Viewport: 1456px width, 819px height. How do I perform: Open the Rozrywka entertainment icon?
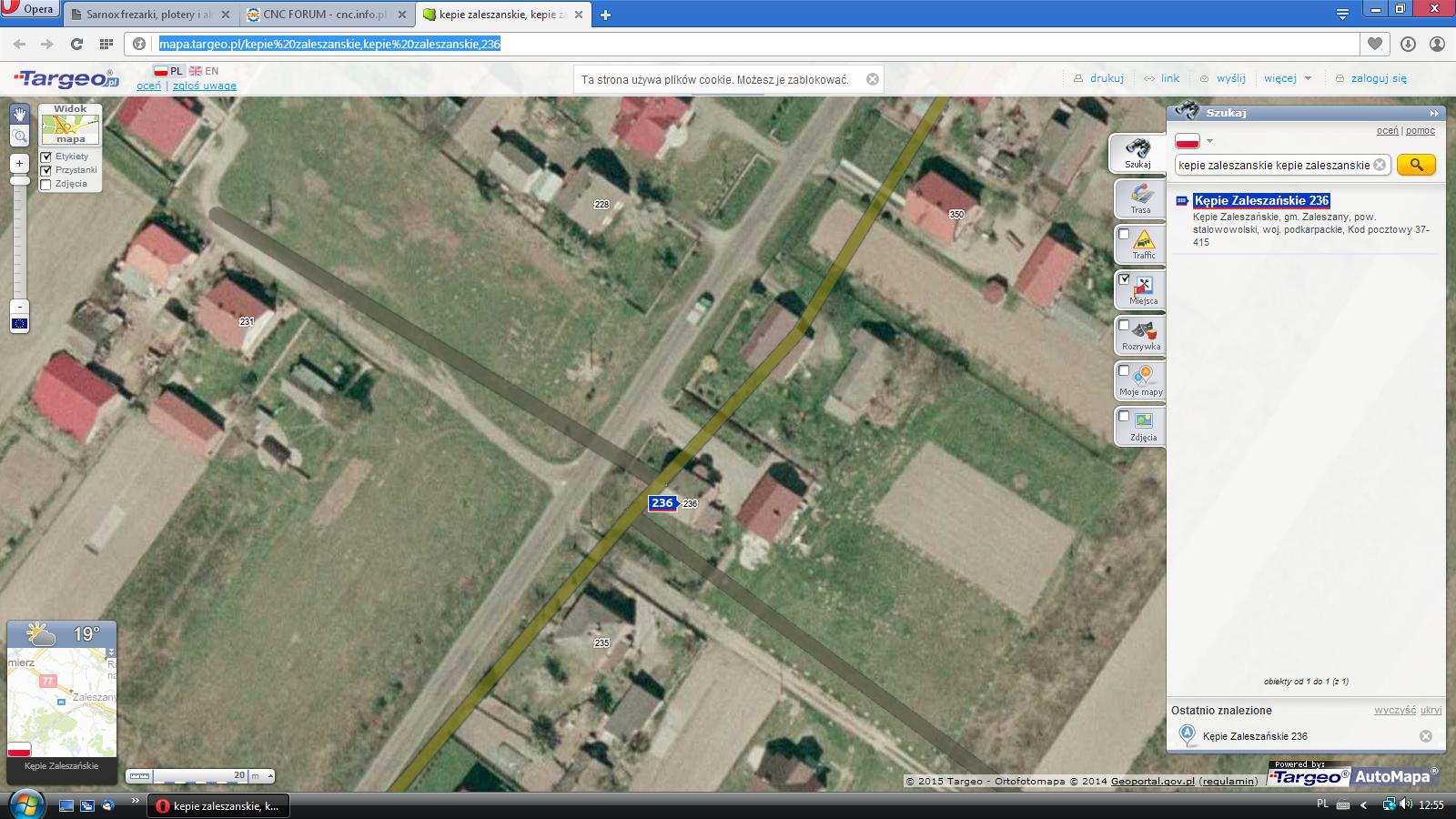pyautogui.click(x=1144, y=332)
